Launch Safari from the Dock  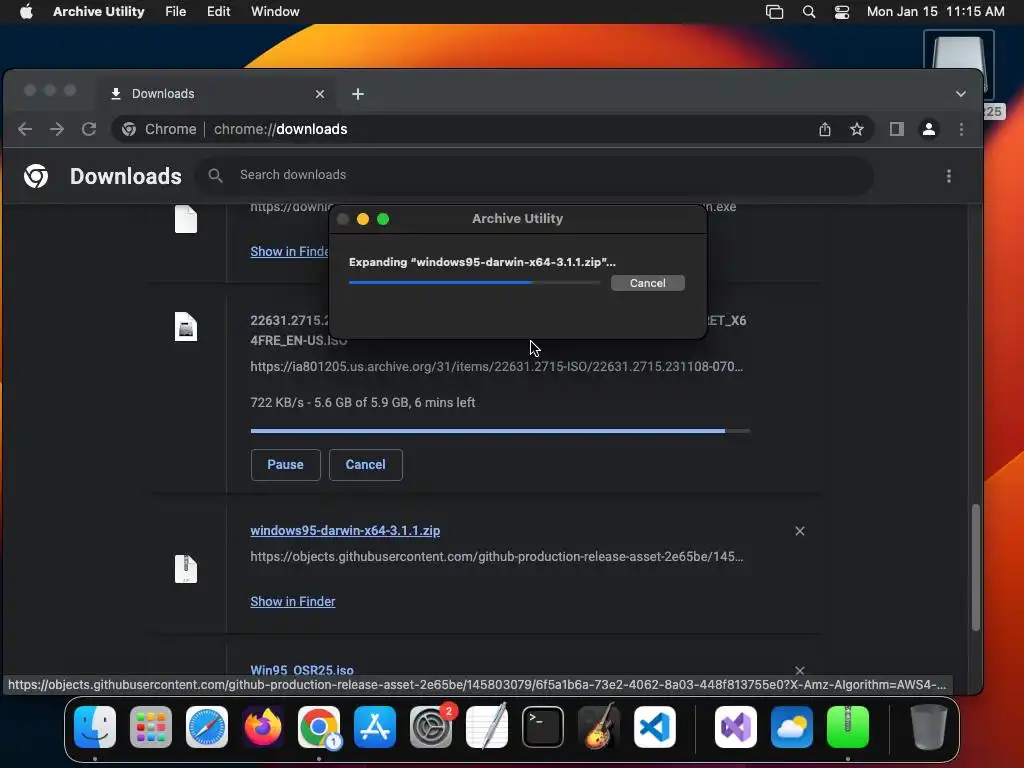point(207,727)
